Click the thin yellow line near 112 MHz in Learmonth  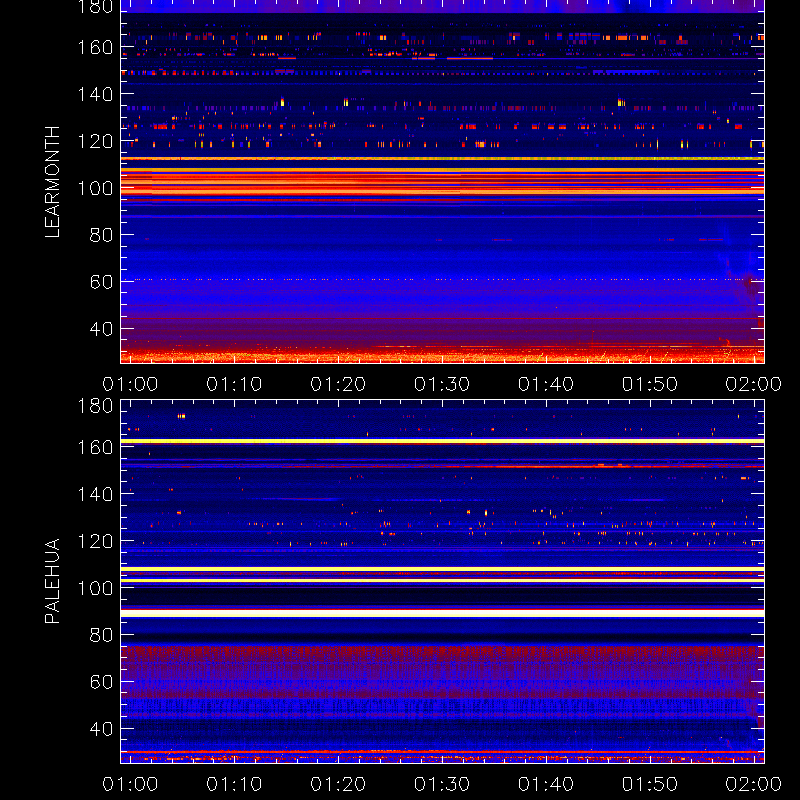(x=442, y=159)
